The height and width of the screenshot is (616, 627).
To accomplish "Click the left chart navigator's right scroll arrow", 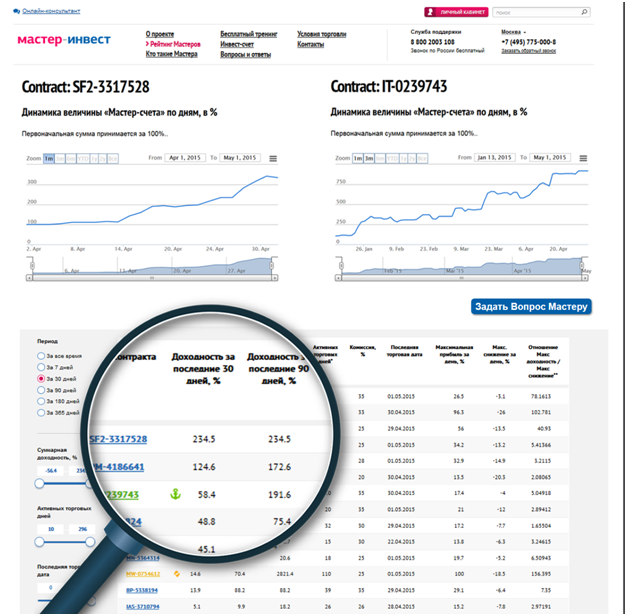I will coord(275,278).
